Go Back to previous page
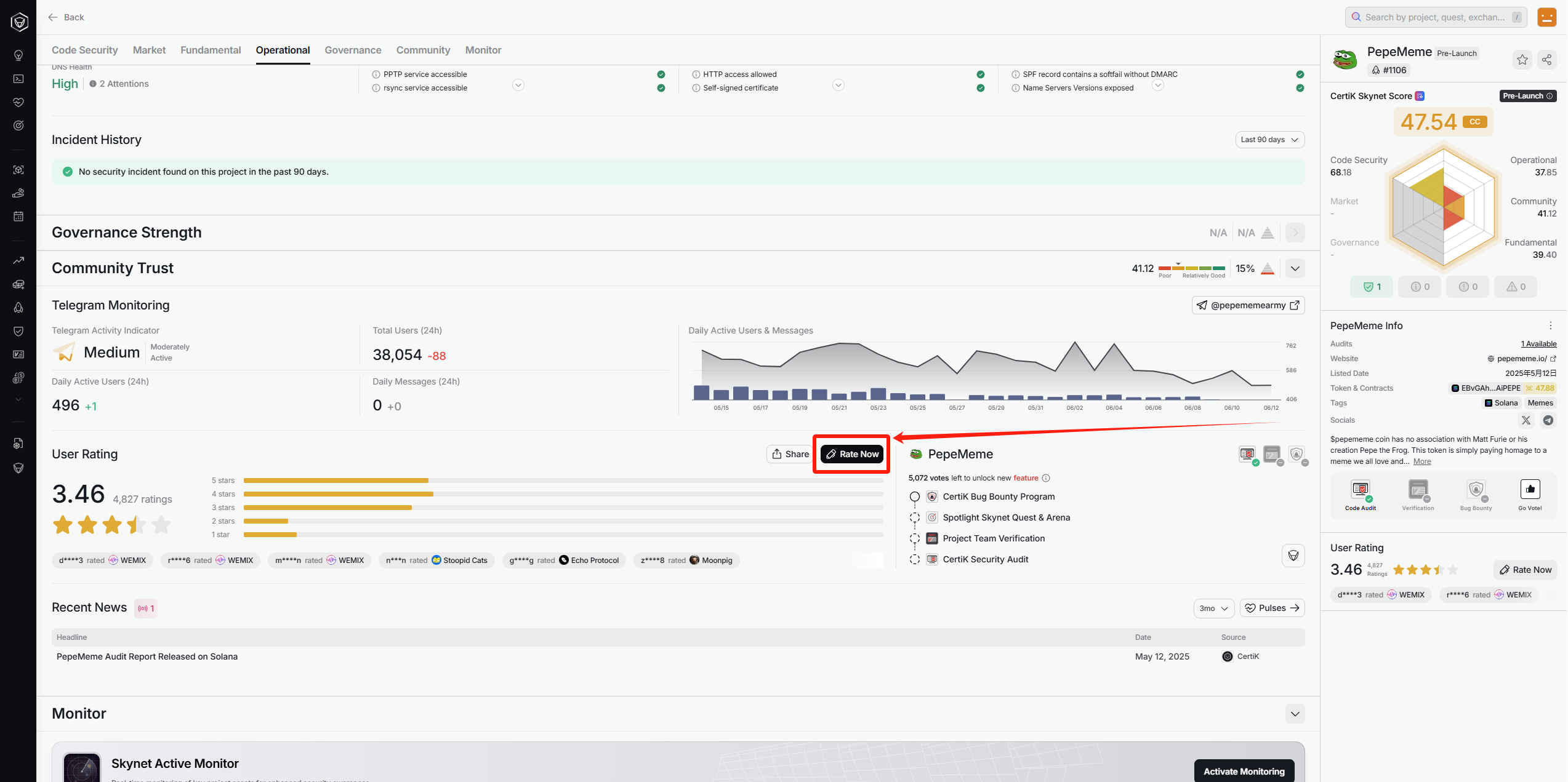This screenshot has width=1568, height=782. coord(66,17)
